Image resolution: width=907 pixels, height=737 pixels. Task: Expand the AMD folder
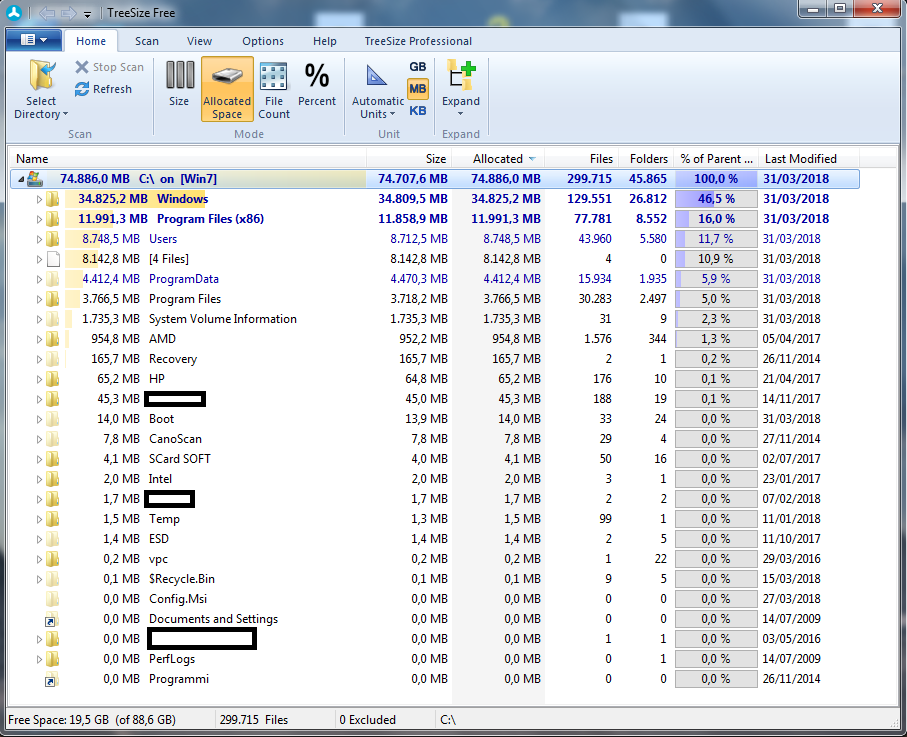[39, 340]
